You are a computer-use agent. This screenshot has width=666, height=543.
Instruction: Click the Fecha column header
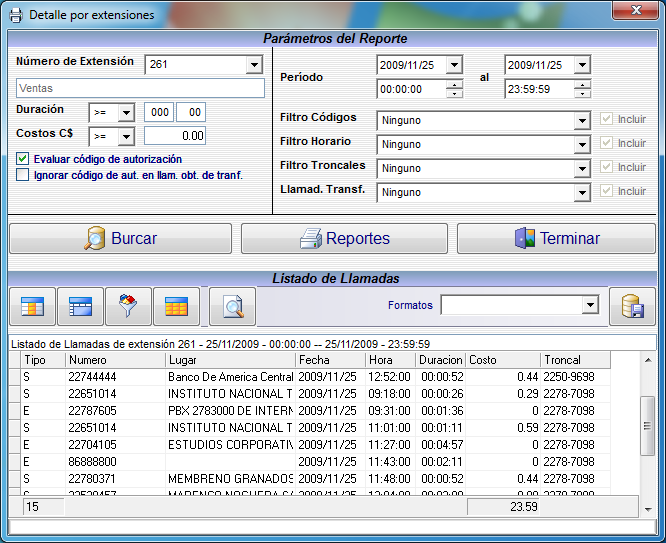click(330, 360)
